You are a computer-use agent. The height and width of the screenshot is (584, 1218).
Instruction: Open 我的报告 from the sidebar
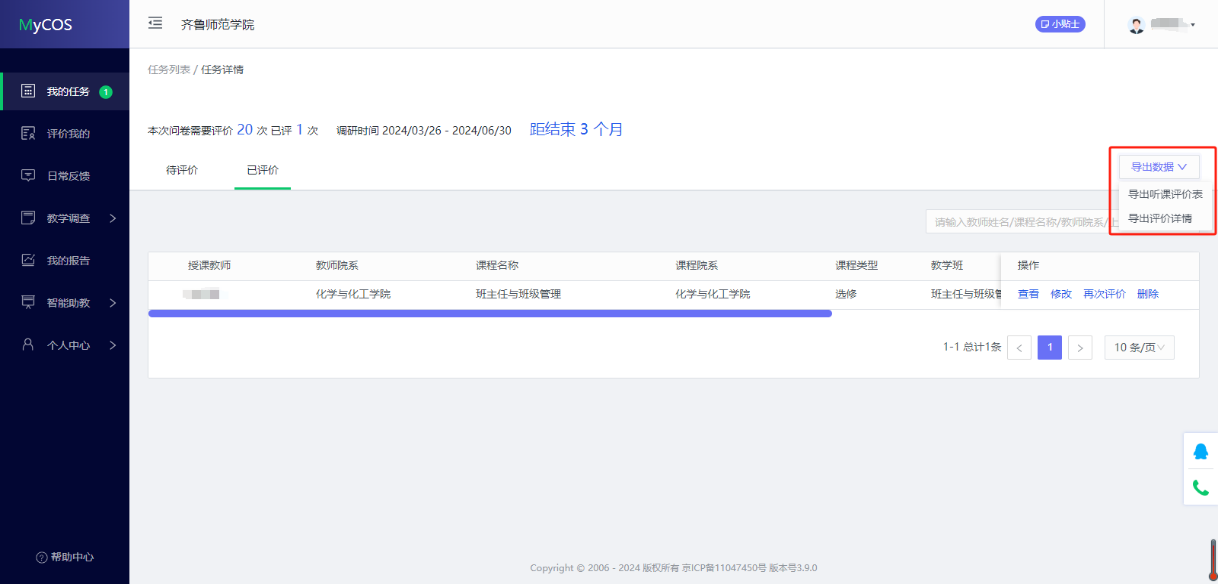pyautogui.click(x=67, y=261)
